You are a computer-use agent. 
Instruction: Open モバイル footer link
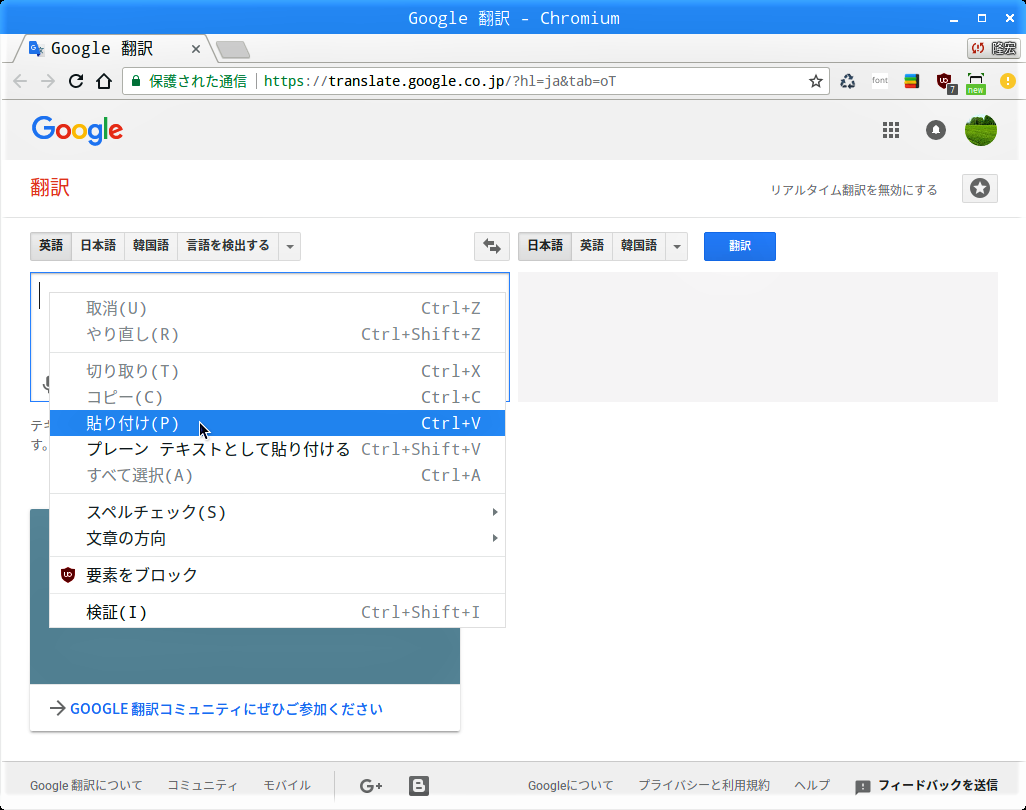[x=287, y=785]
